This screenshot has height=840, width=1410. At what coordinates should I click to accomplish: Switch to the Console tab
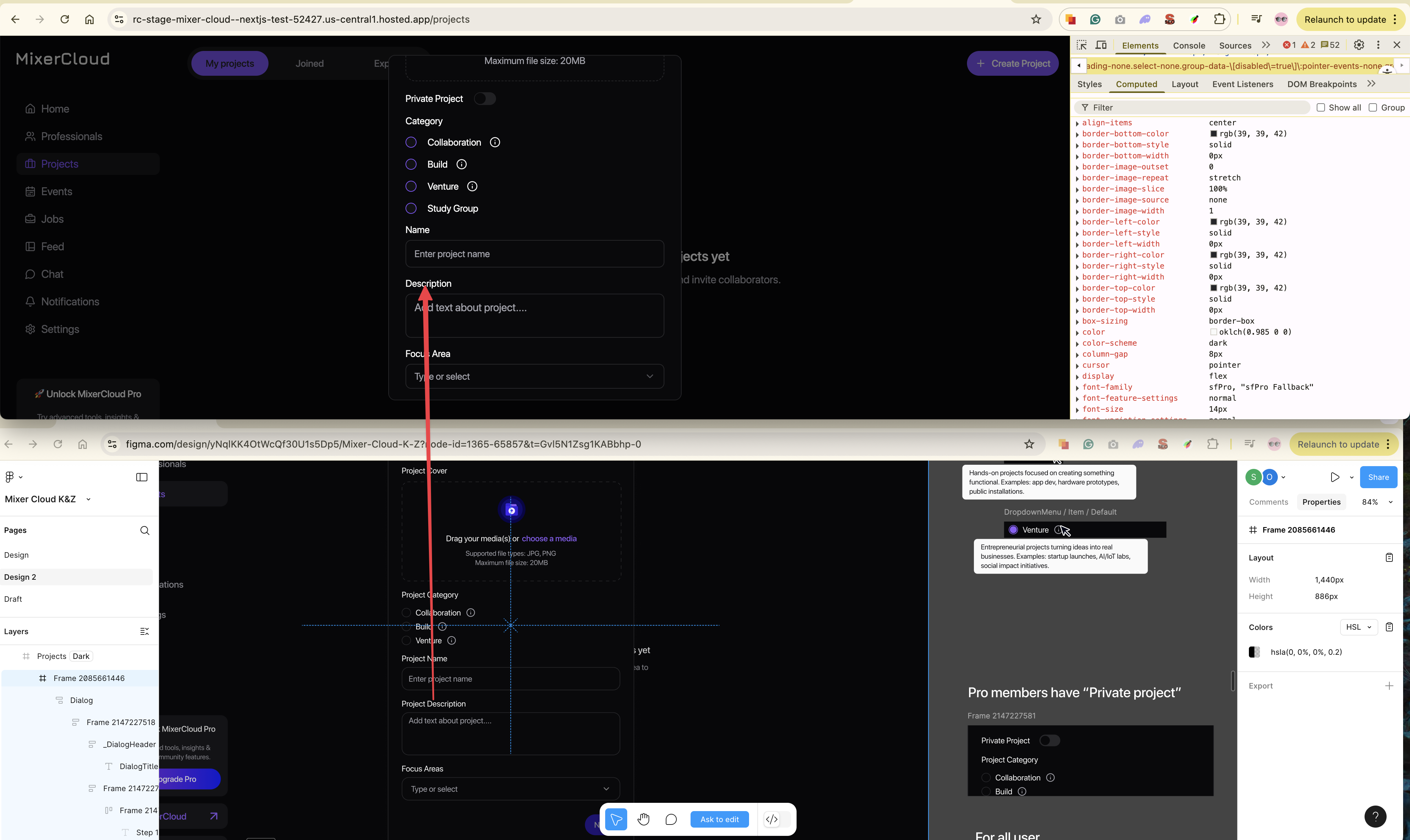1189,45
